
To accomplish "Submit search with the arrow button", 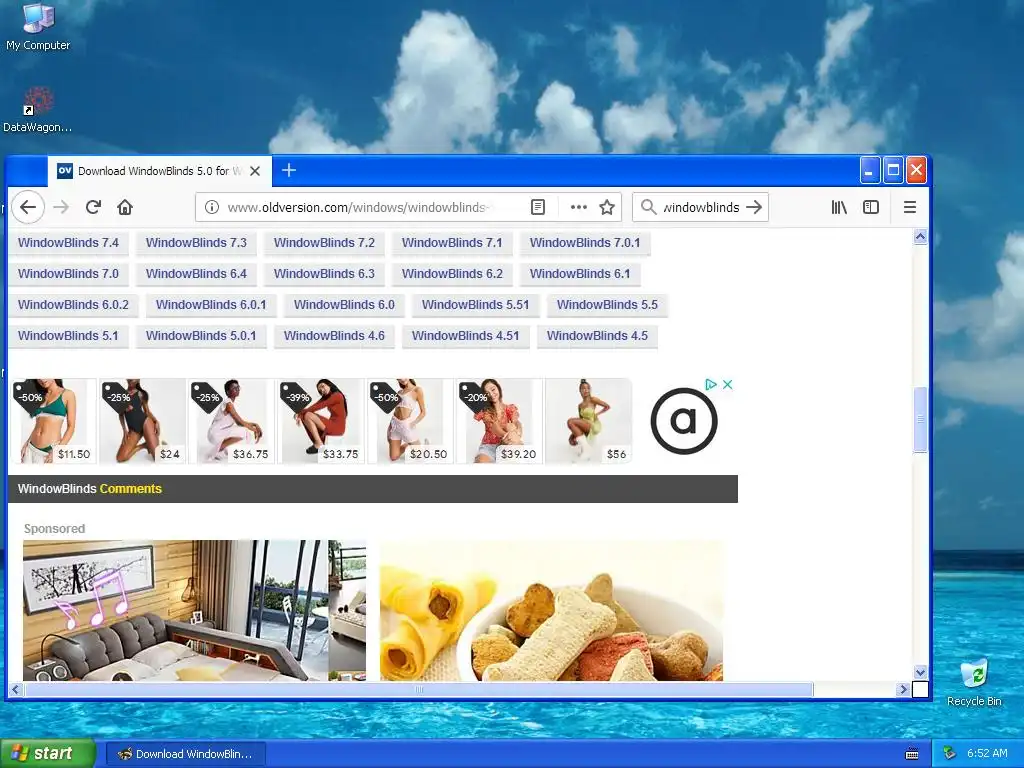I will click(x=754, y=208).
